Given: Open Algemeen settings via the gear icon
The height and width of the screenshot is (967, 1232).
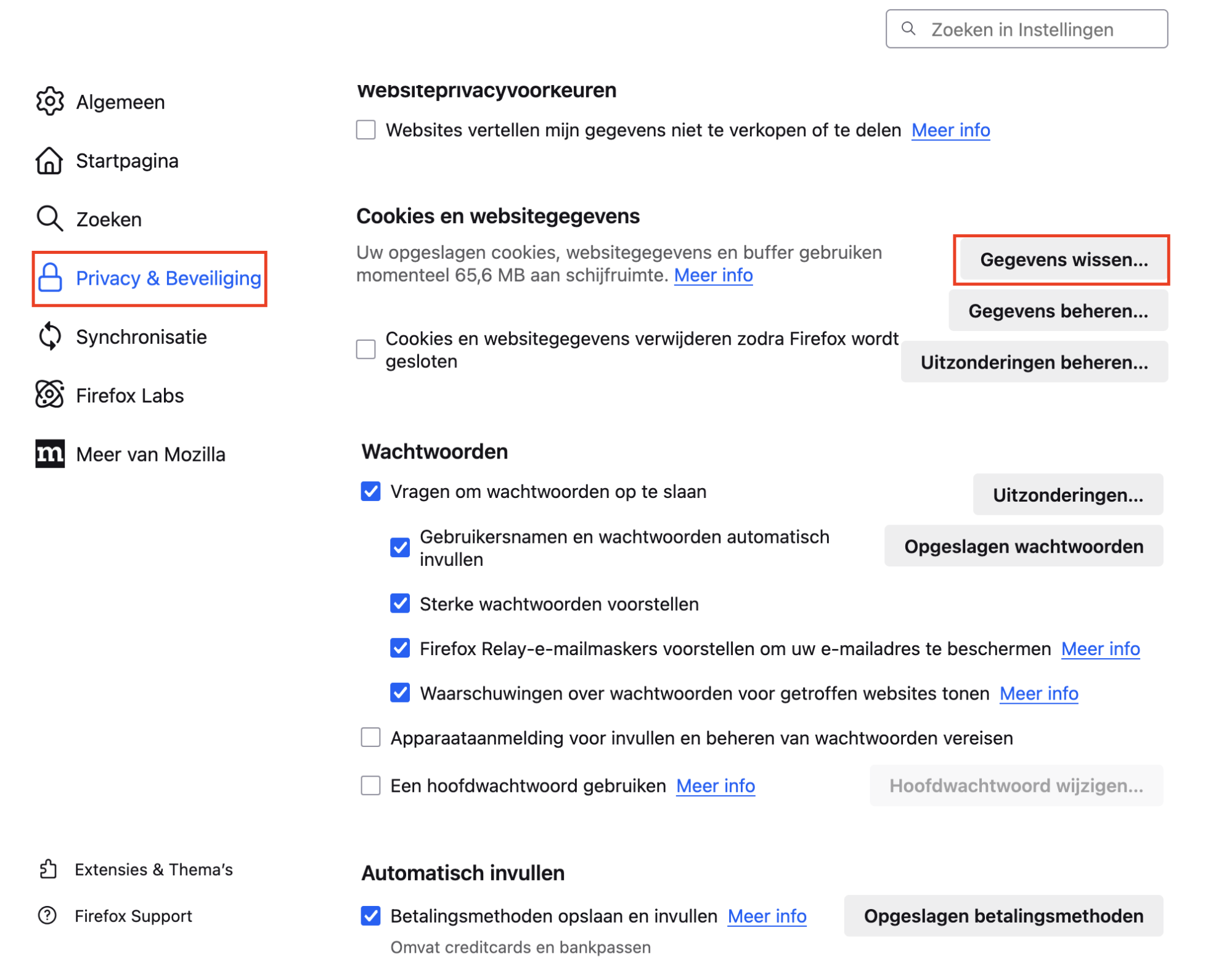Looking at the screenshot, I should coord(51,102).
